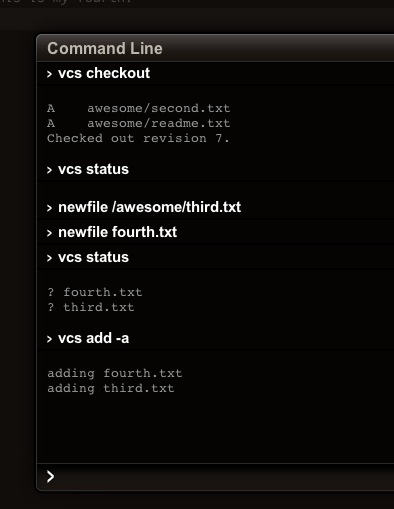Select the vcs add -a command
Screen dimensions: 394x509
[93, 338]
